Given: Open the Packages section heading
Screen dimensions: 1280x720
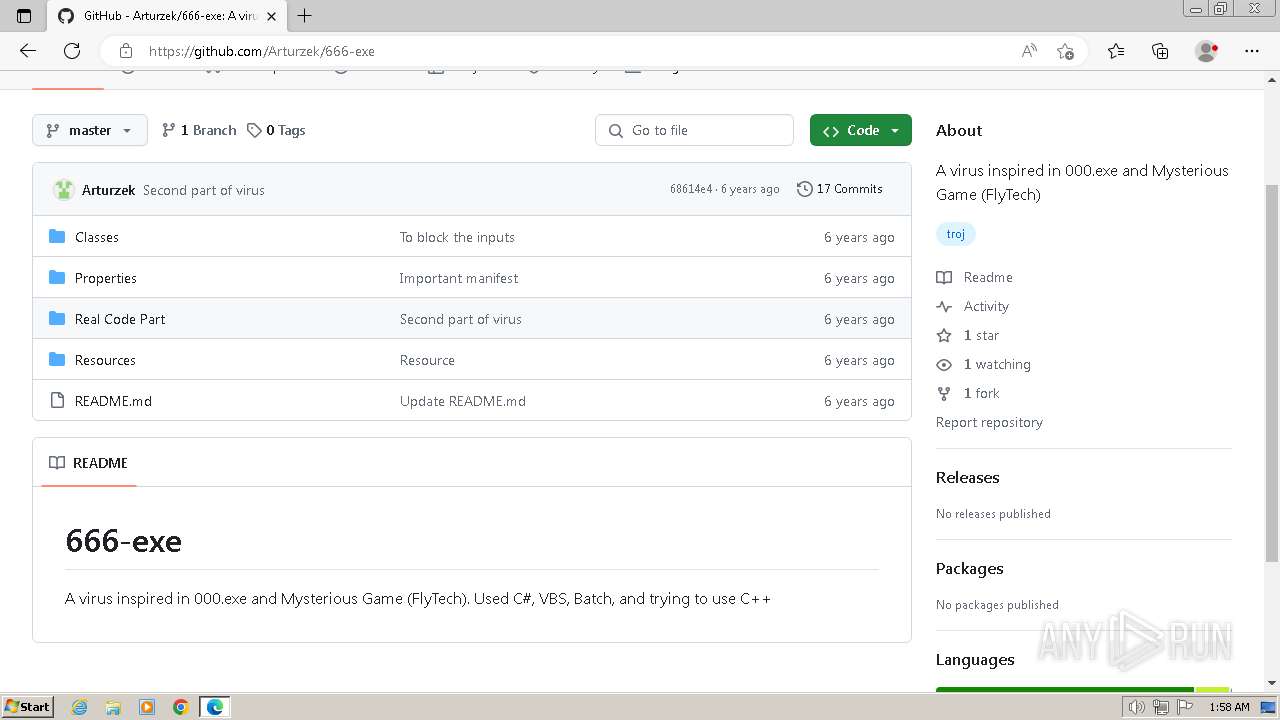Looking at the screenshot, I should (x=970, y=568).
